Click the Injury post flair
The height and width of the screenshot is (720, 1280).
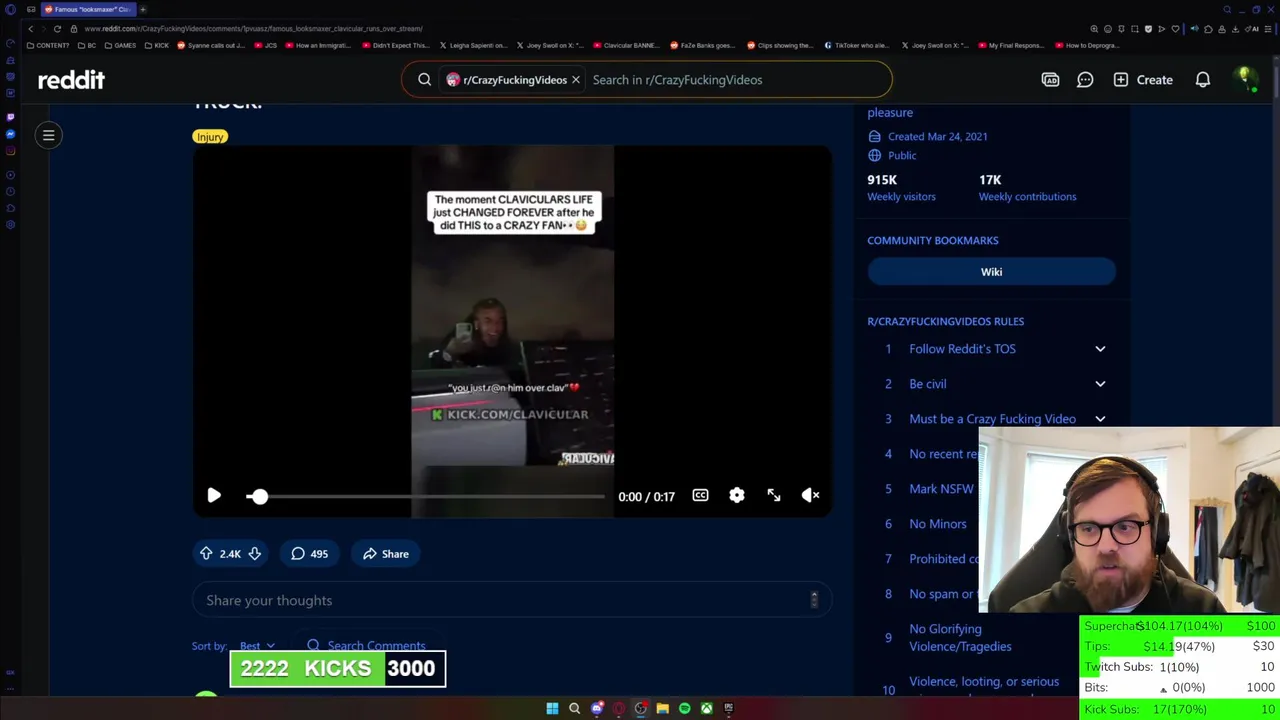click(x=210, y=137)
